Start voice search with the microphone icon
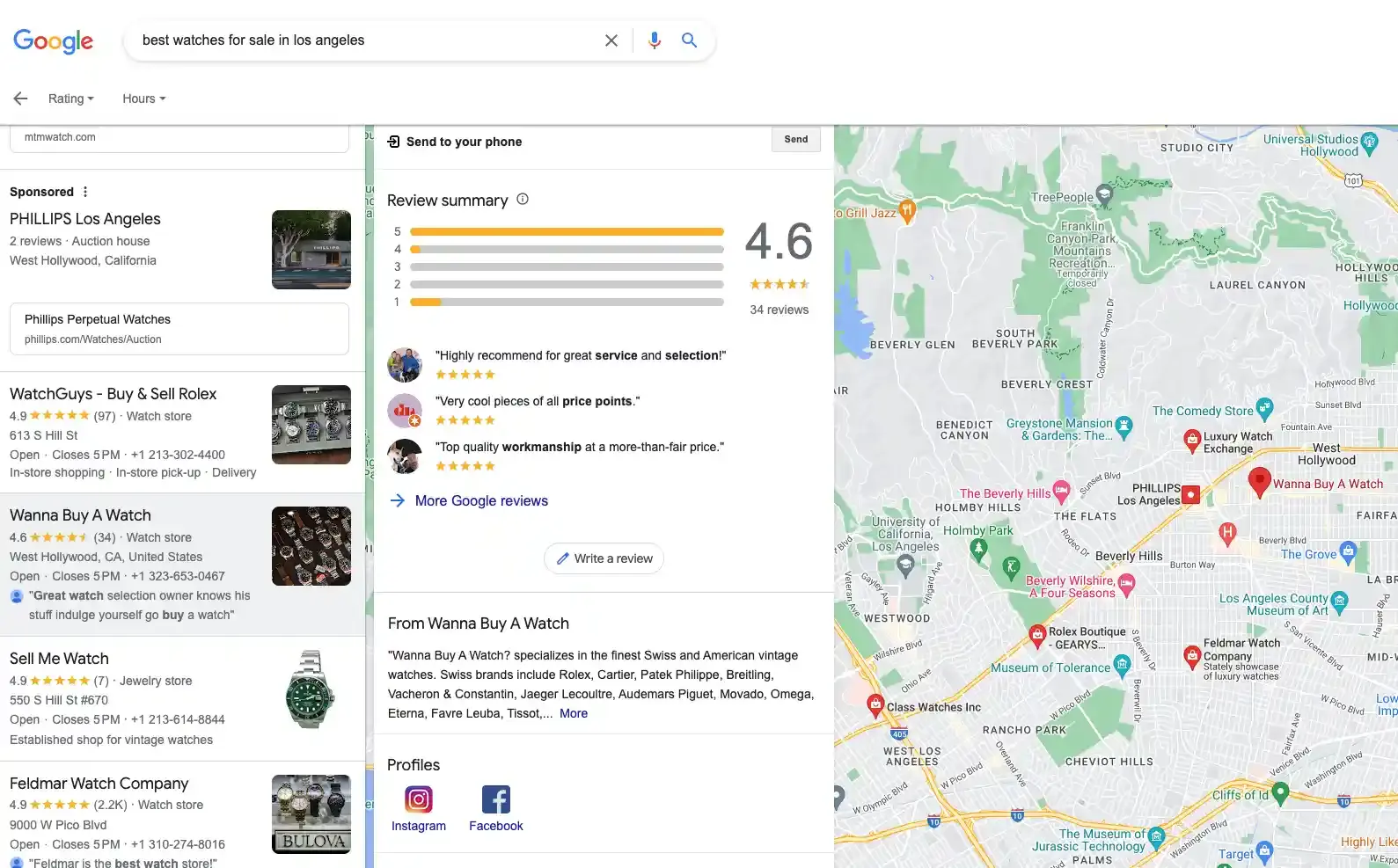This screenshot has width=1398, height=868. (654, 40)
